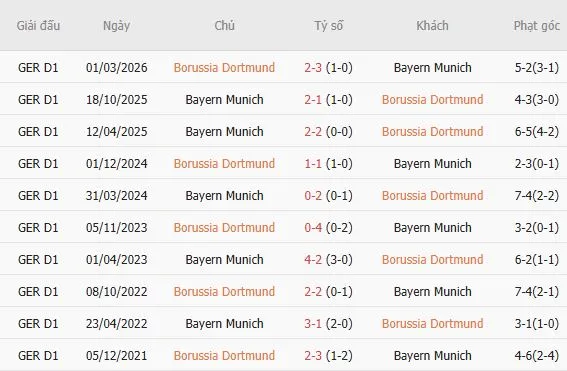The height and width of the screenshot is (371, 567).
Task: Open corner stats 7-4(2-2) on 31/03/2024
Action: tap(537, 196)
